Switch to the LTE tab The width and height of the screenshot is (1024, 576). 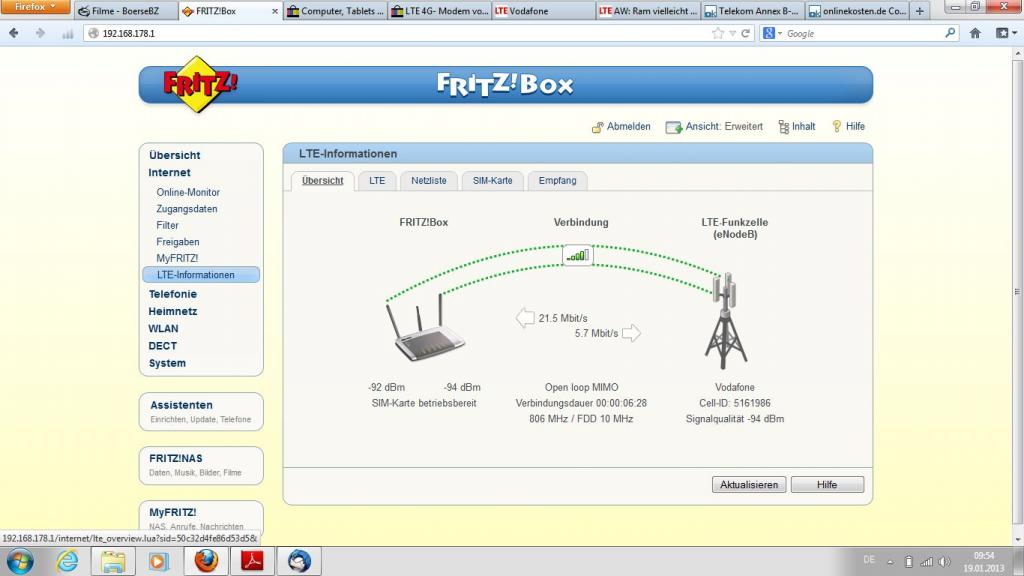pyautogui.click(x=377, y=181)
